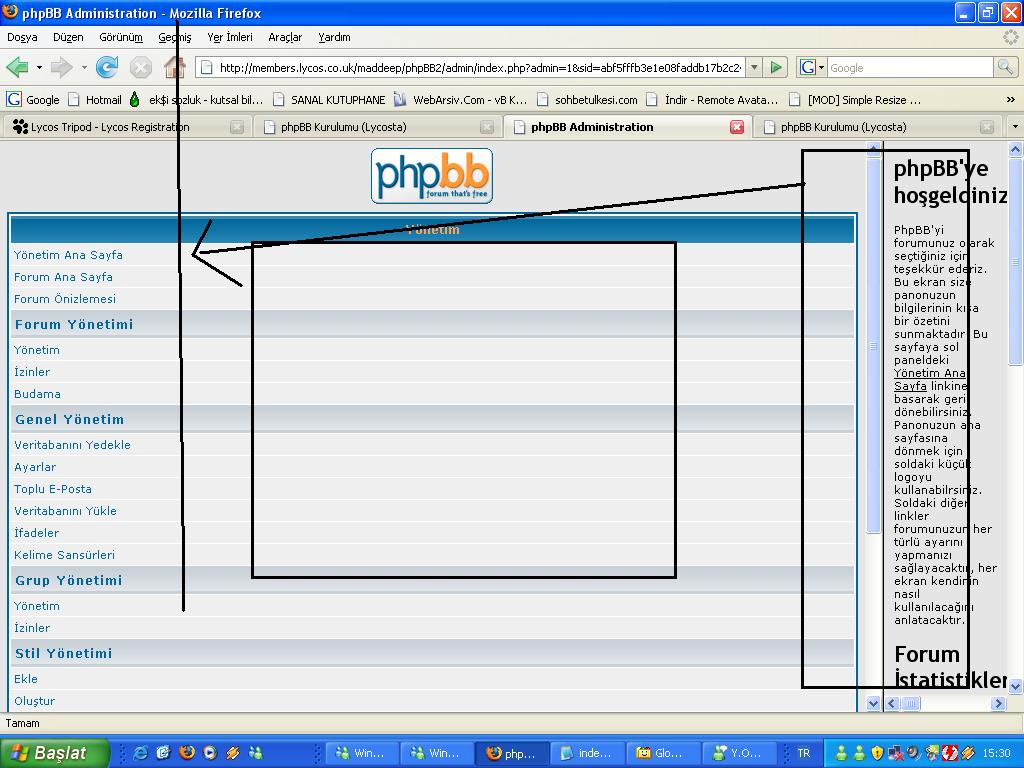Select the phpBB Administration tab
Screen dimensions: 1024x768
click(x=628, y=127)
